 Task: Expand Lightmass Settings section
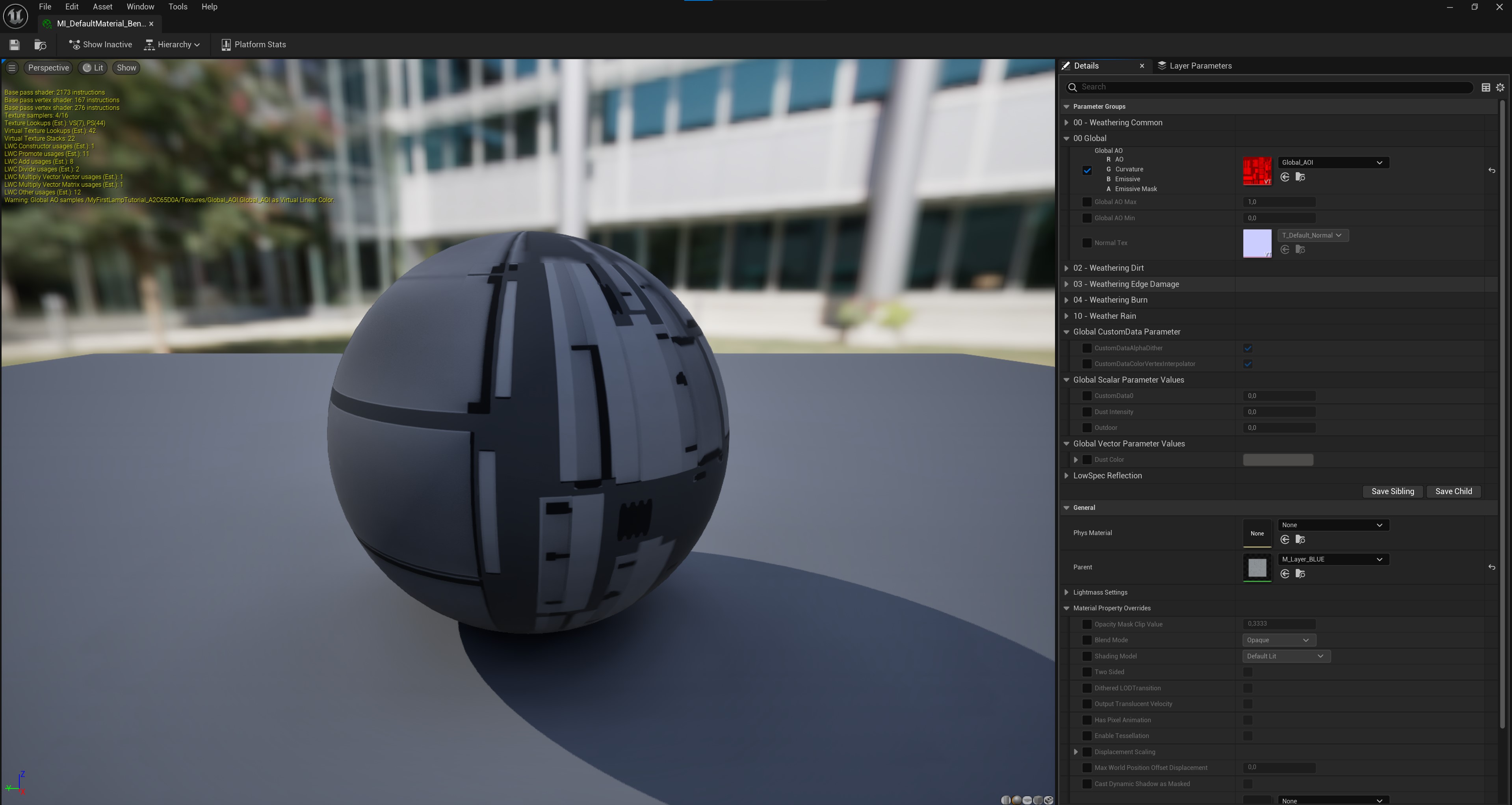(x=1066, y=593)
